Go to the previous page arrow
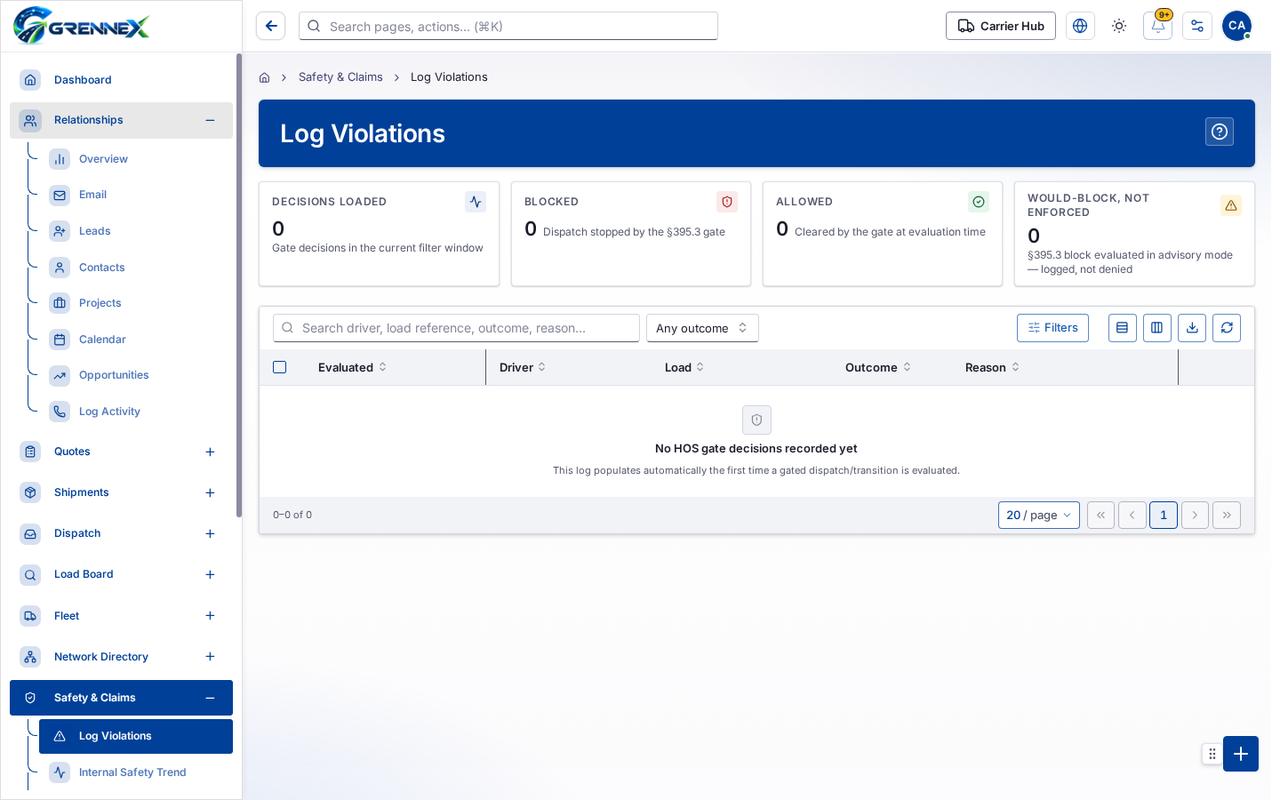 [x=1132, y=515]
